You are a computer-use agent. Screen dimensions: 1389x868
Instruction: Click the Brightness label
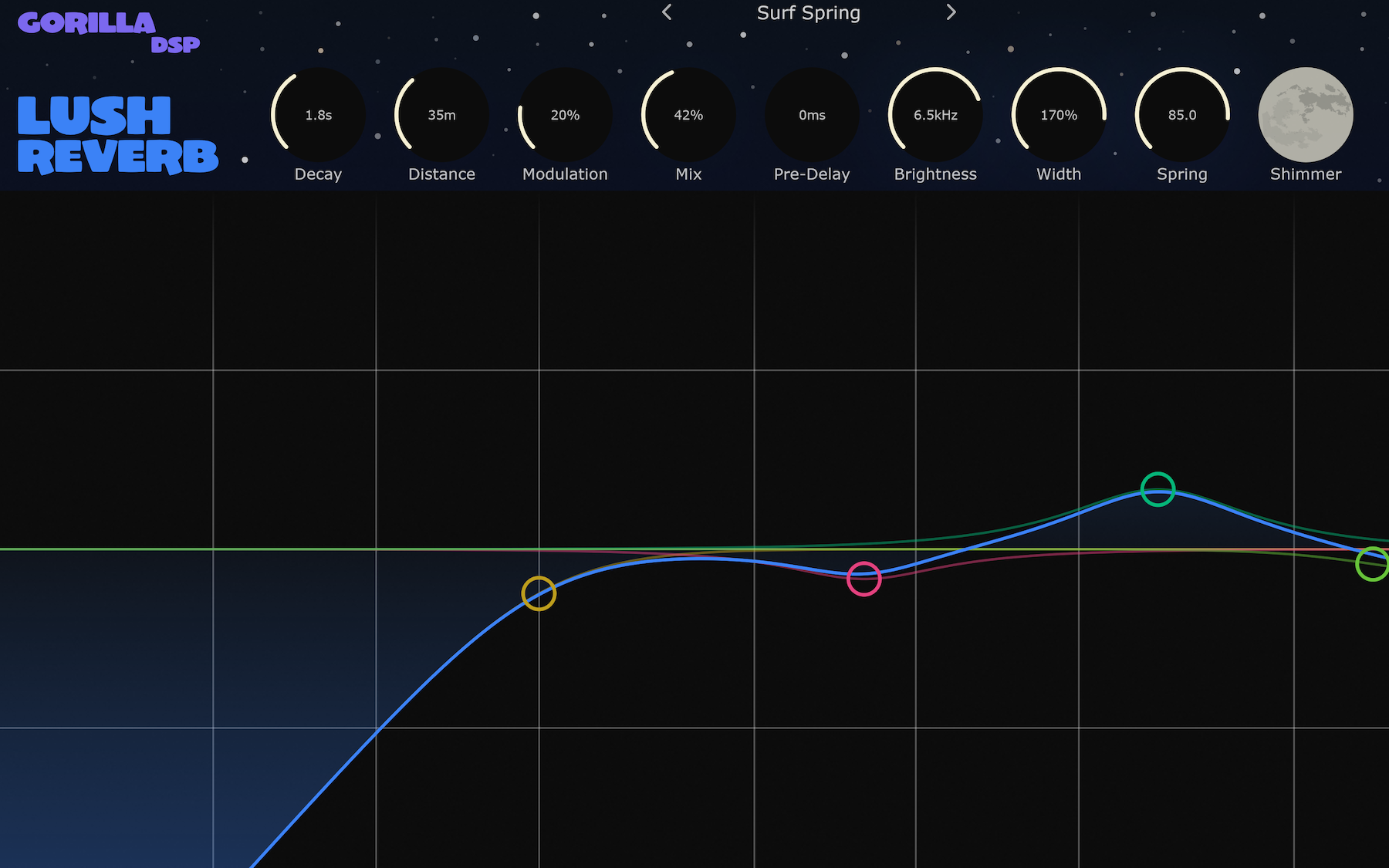935,174
